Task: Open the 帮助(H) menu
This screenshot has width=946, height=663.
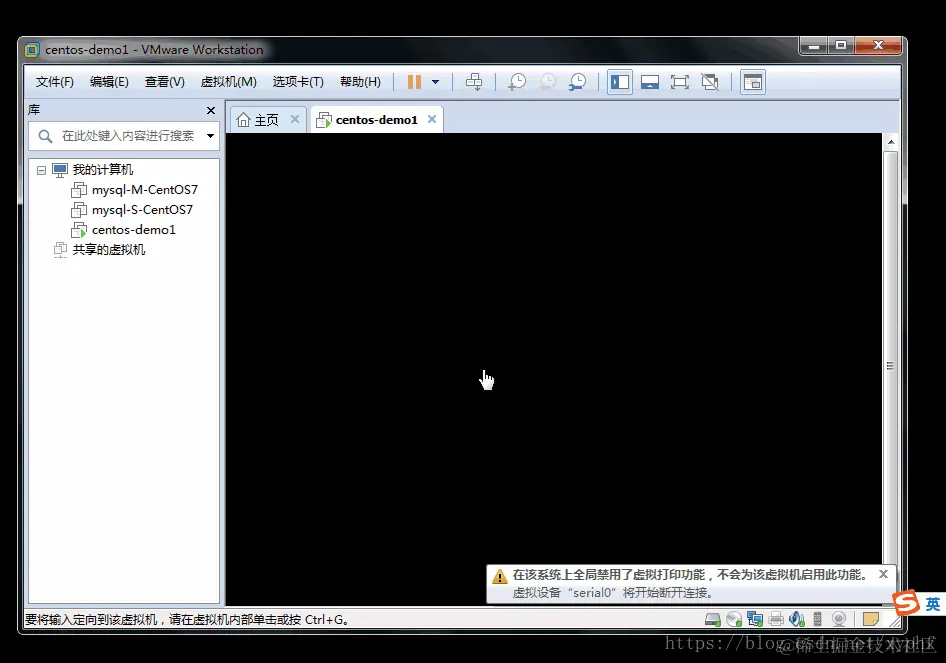Action: pyautogui.click(x=360, y=82)
